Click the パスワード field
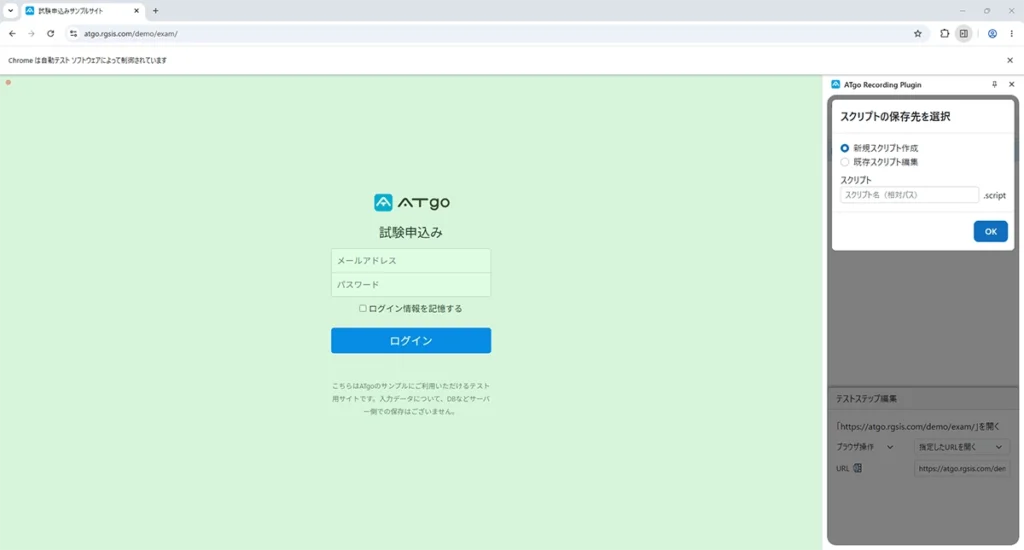 (x=411, y=285)
